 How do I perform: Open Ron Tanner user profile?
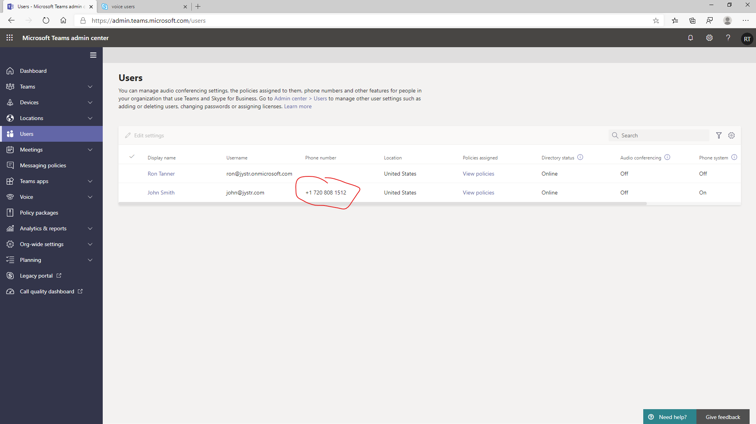pos(161,174)
